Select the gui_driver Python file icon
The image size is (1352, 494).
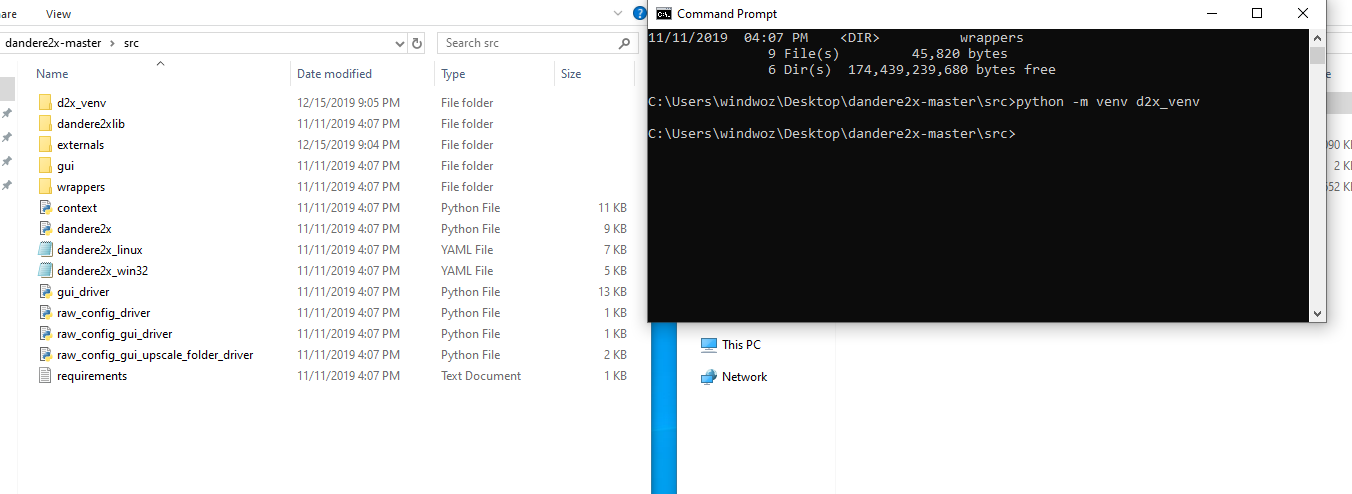[x=45, y=292]
